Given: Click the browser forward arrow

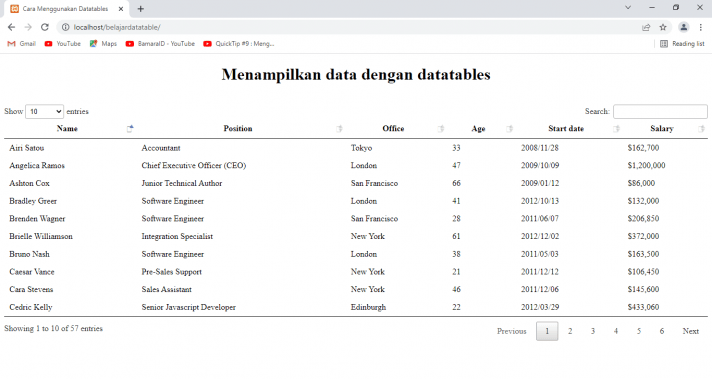Looking at the screenshot, I should [28, 27].
